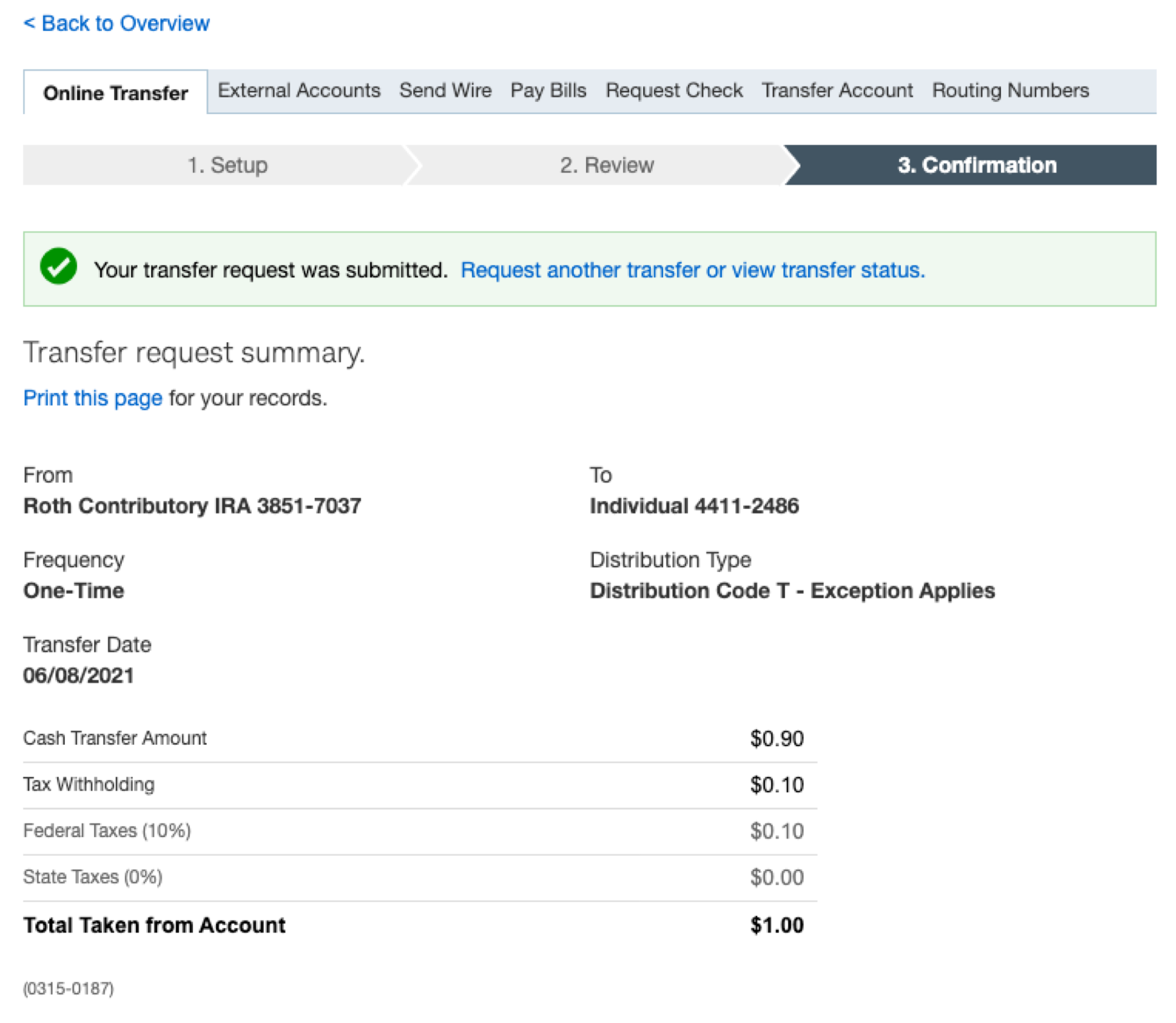Click the Review step indicator

point(607,165)
